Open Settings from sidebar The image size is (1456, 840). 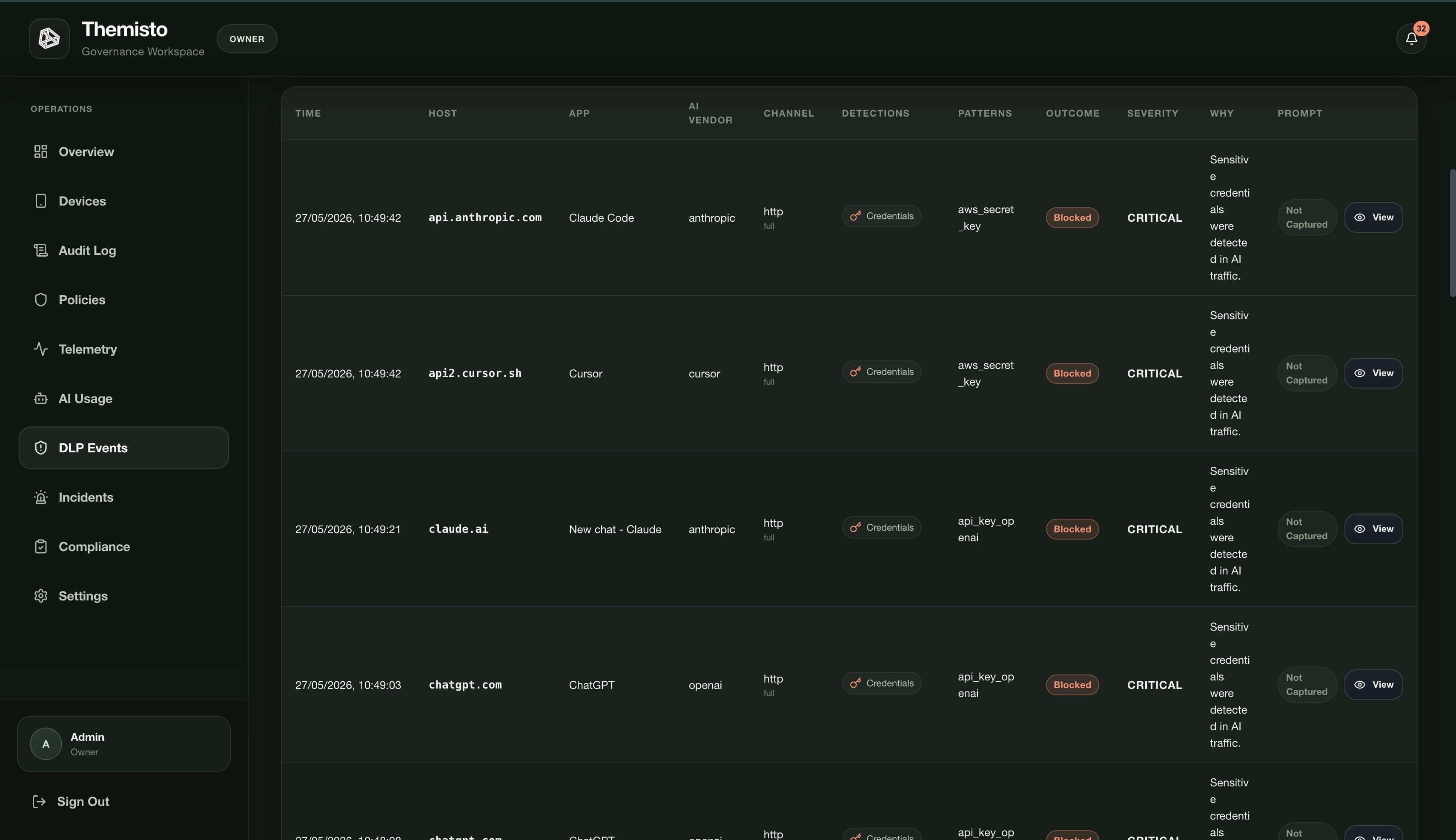pyautogui.click(x=123, y=596)
